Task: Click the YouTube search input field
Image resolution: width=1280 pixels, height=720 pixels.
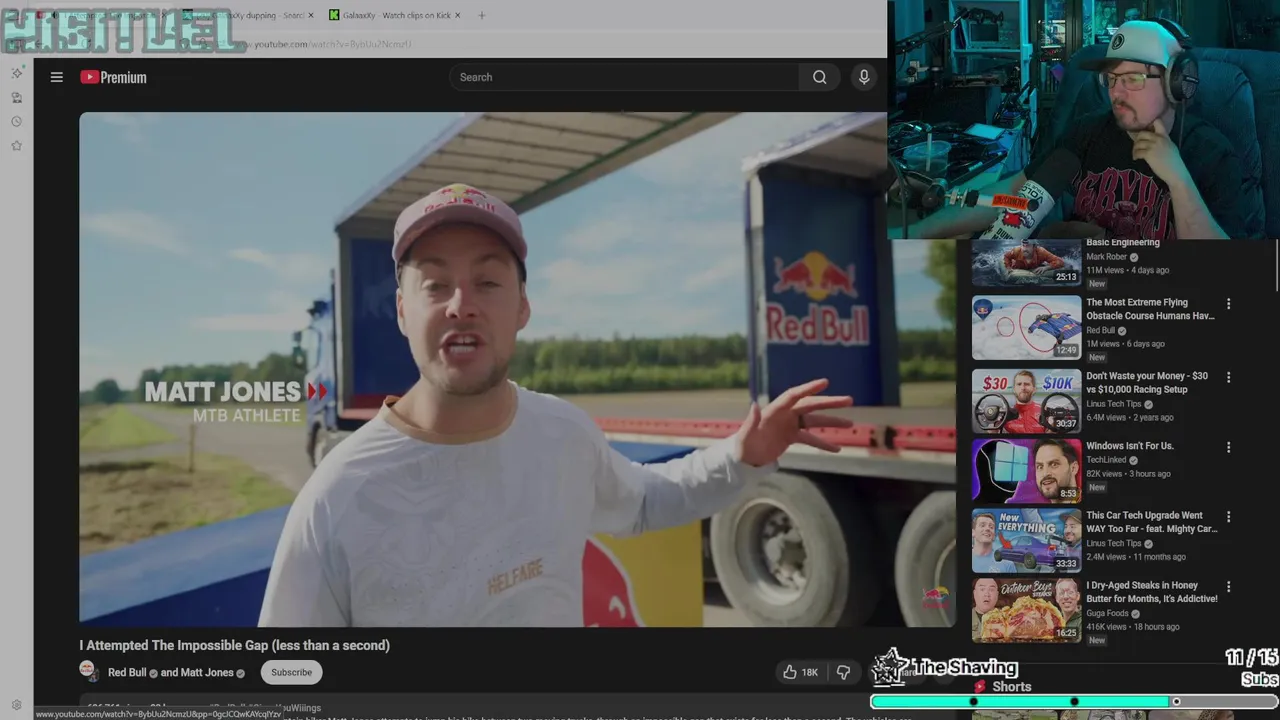Action: pos(624,77)
